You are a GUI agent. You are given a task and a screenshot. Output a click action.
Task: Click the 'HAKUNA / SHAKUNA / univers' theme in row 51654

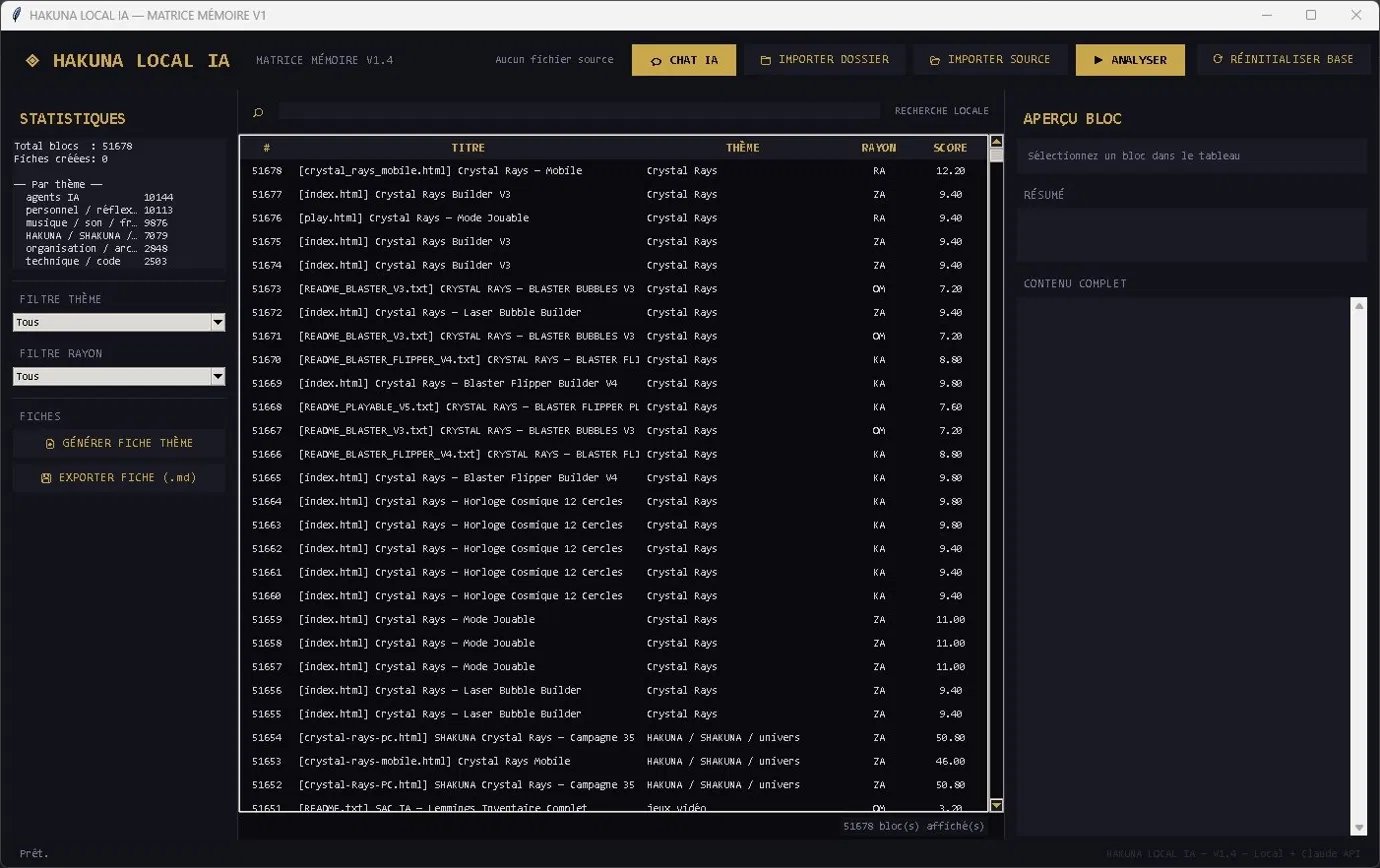click(x=723, y=737)
